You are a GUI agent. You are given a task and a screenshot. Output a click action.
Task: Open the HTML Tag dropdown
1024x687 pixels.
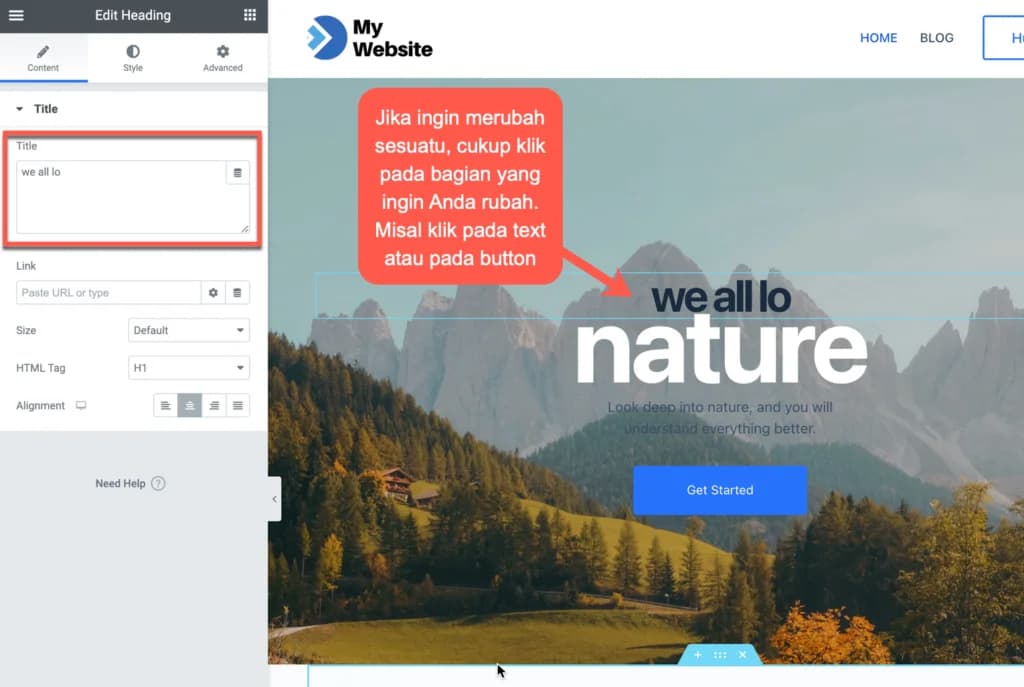(188, 368)
